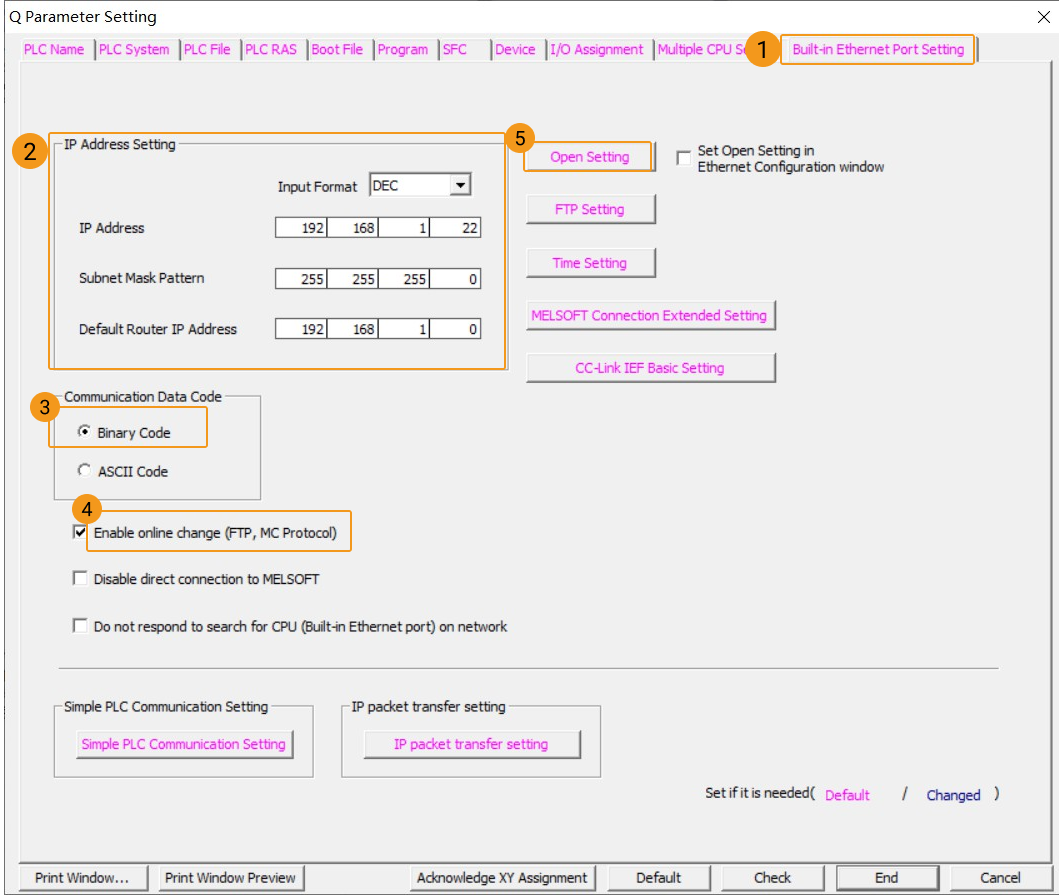Disable online change for FTP, MC Protocol
Viewport: 1059px width, 895px height.
(x=80, y=532)
